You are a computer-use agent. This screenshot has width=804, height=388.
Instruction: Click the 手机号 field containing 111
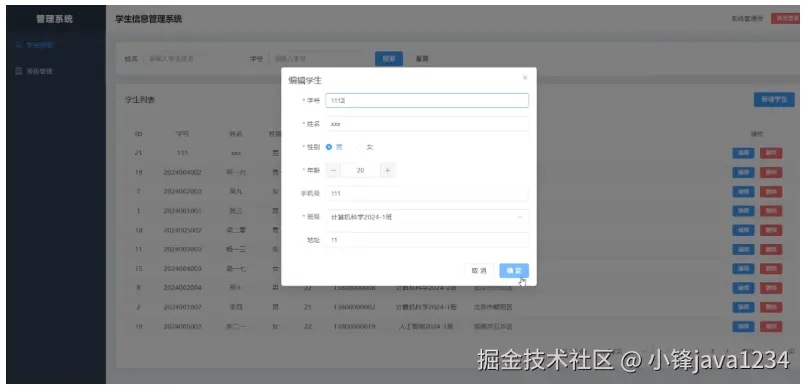(x=427, y=193)
